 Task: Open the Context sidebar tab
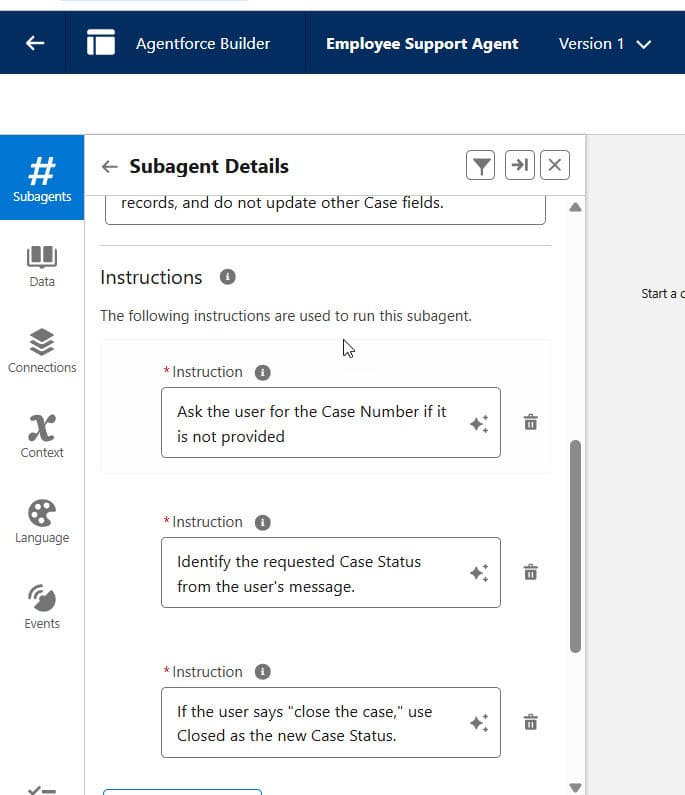pos(42,436)
